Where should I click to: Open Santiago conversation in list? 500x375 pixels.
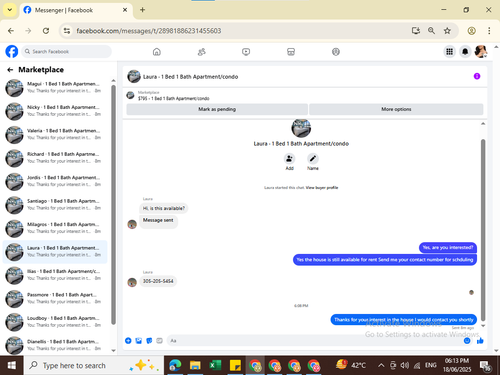[x=55, y=205]
